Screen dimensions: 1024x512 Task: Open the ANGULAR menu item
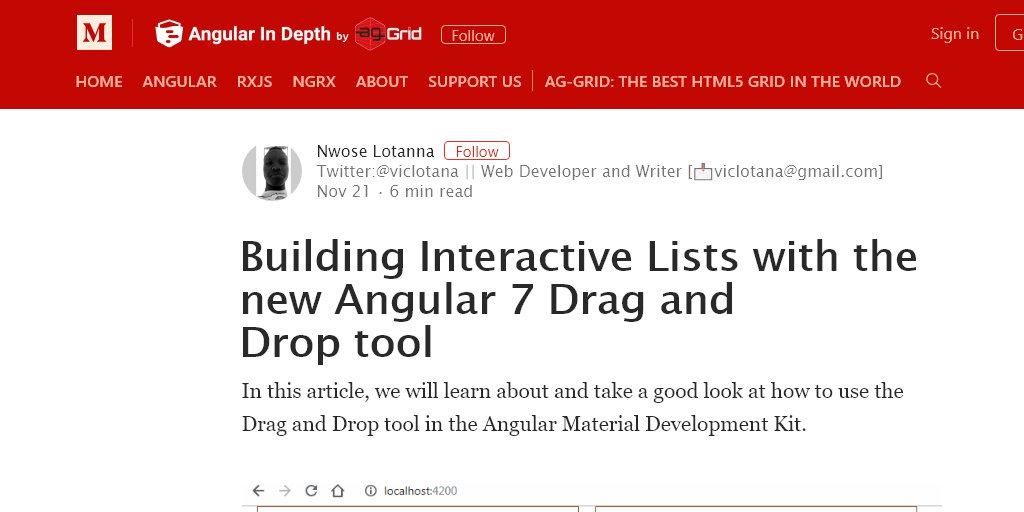[x=180, y=82]
